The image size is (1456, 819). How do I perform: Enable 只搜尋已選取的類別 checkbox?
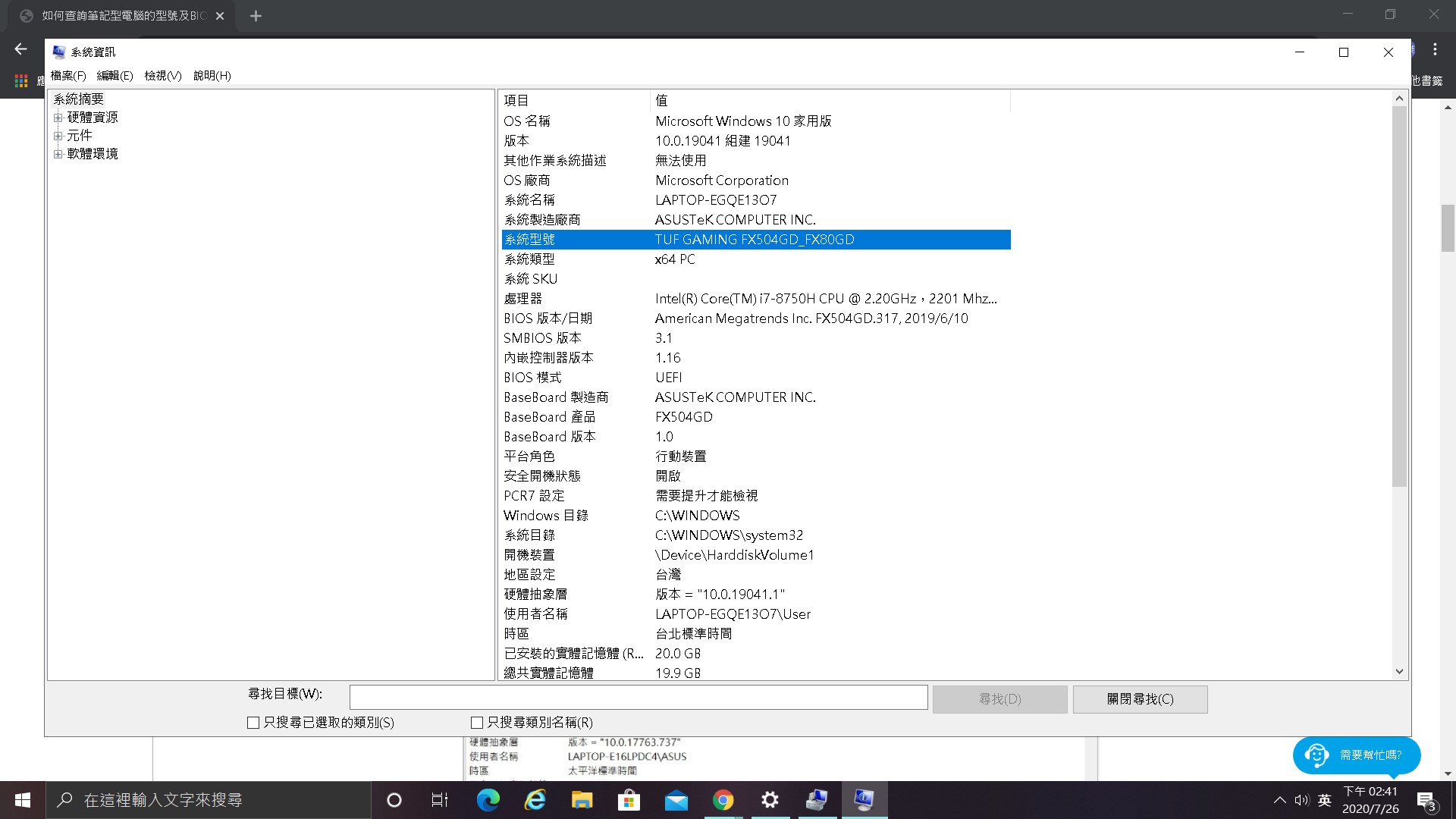[x=253, y=723]
